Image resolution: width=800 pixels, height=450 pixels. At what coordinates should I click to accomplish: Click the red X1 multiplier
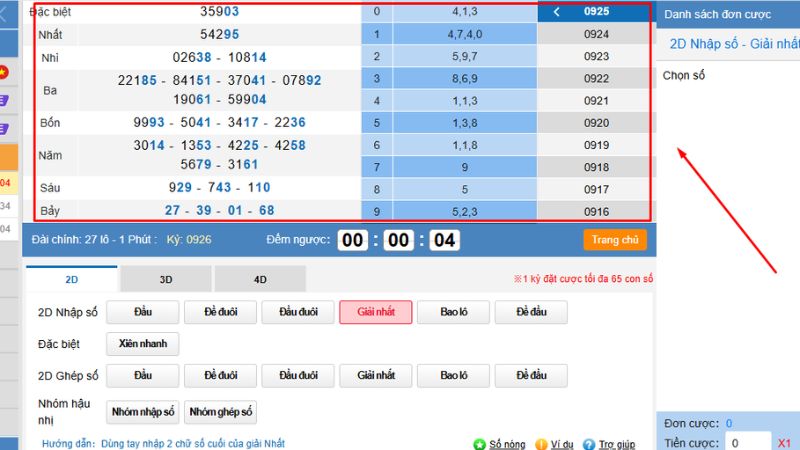point(785,442)
